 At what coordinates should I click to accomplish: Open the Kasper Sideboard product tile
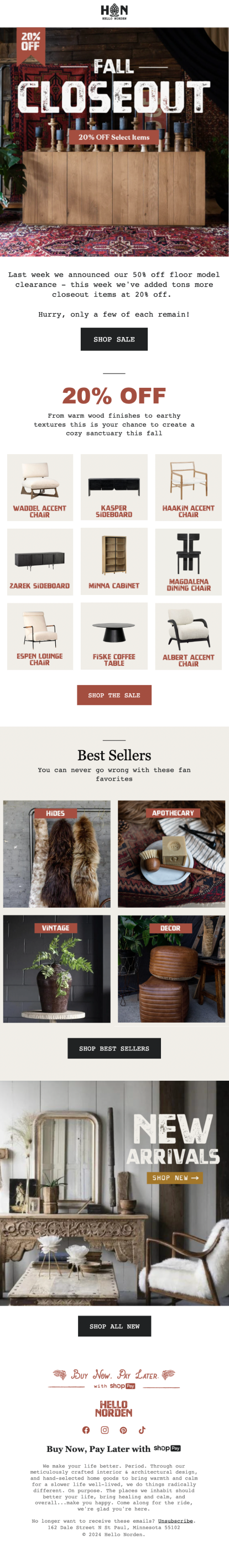tap(114, 487)
